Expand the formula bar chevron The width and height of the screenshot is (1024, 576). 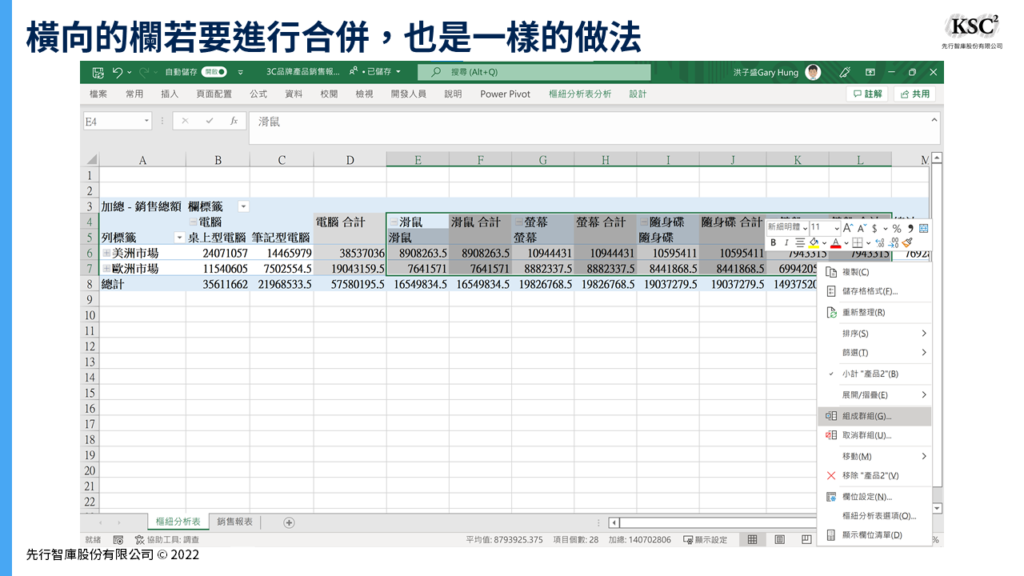click(x=934, y=120)
